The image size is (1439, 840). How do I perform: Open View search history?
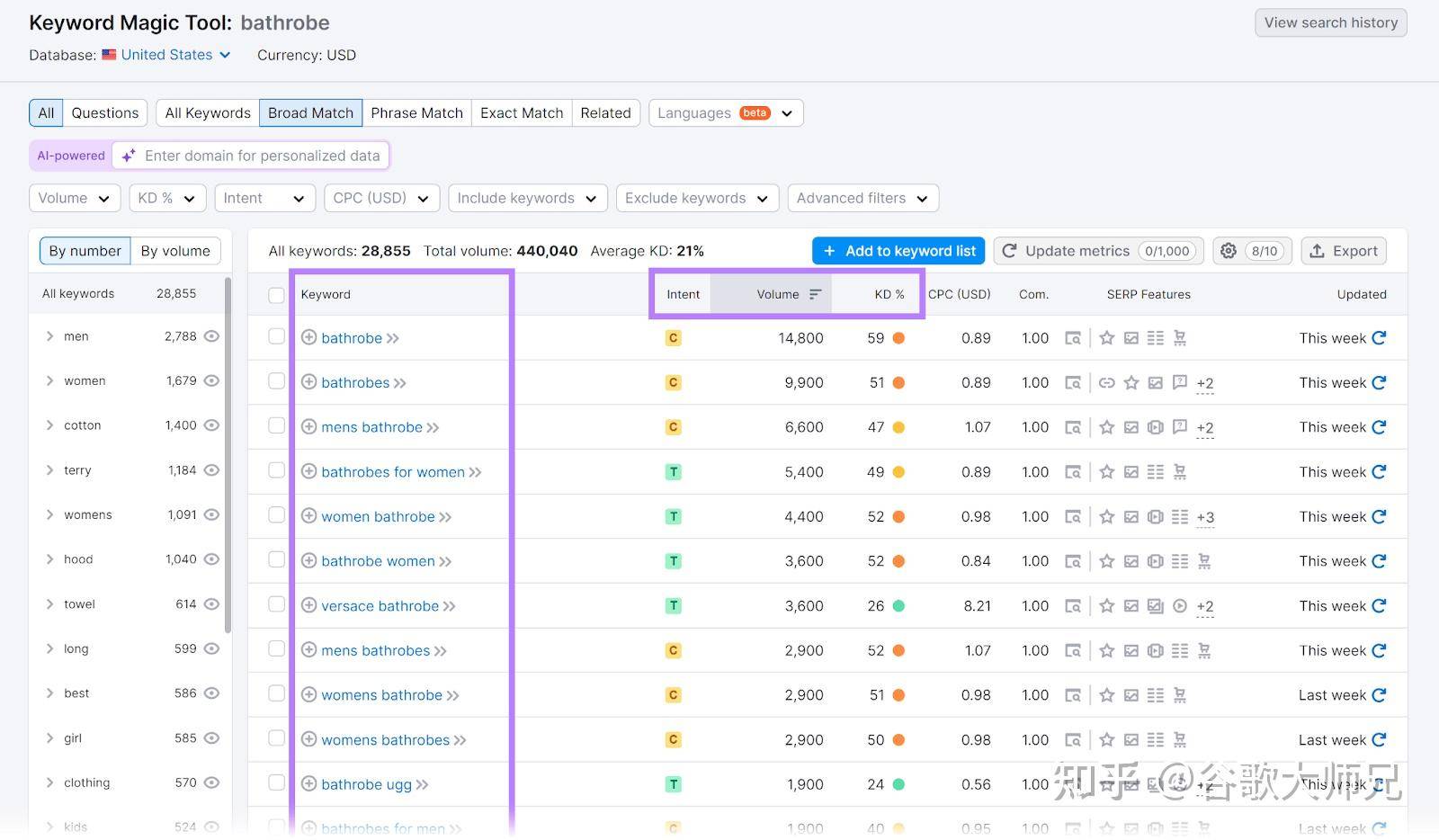click(1331, 22)
